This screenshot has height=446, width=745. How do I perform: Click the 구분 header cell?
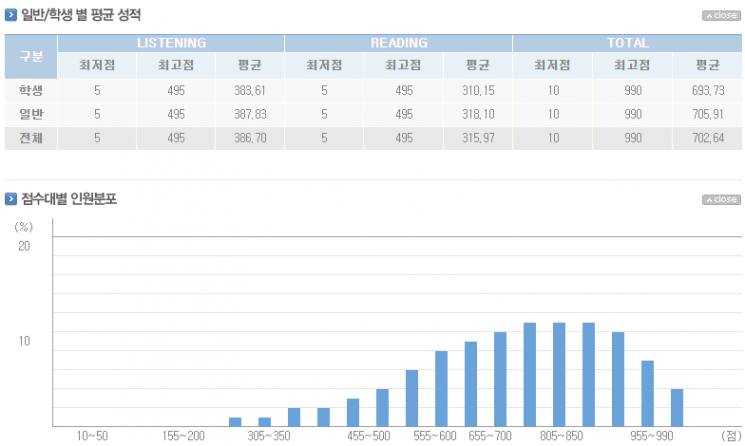click(31, 57)
